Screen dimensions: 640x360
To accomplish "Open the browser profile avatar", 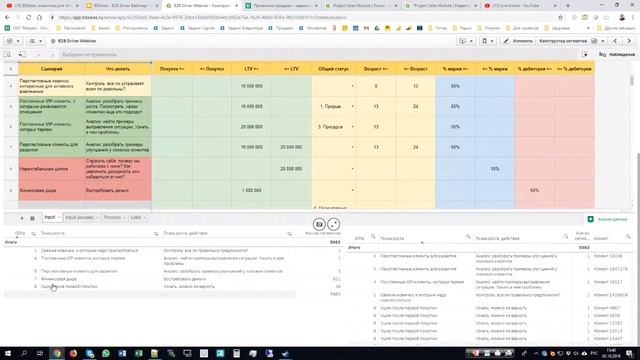I will click(x=622, y=18).
